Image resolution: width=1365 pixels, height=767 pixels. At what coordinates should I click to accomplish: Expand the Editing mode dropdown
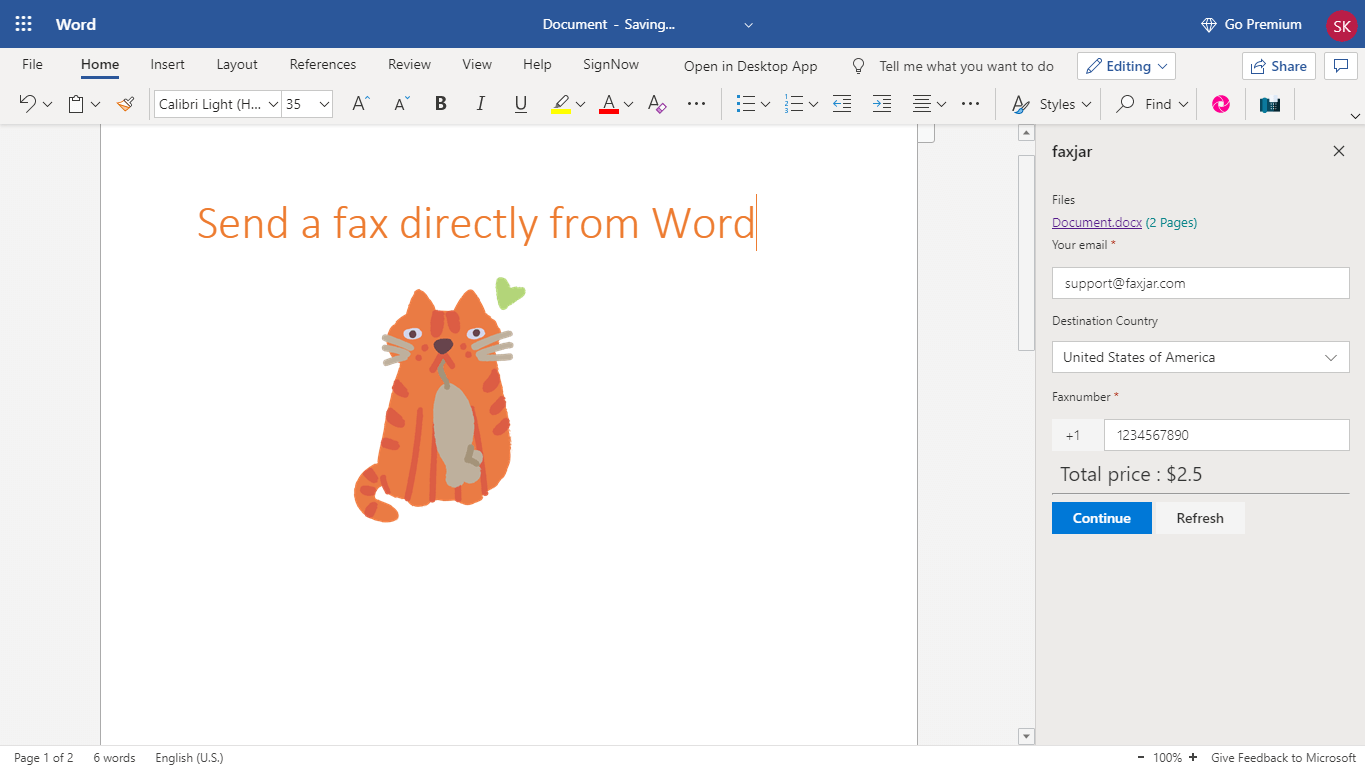pyautogui.click(x=1126, y=66)
